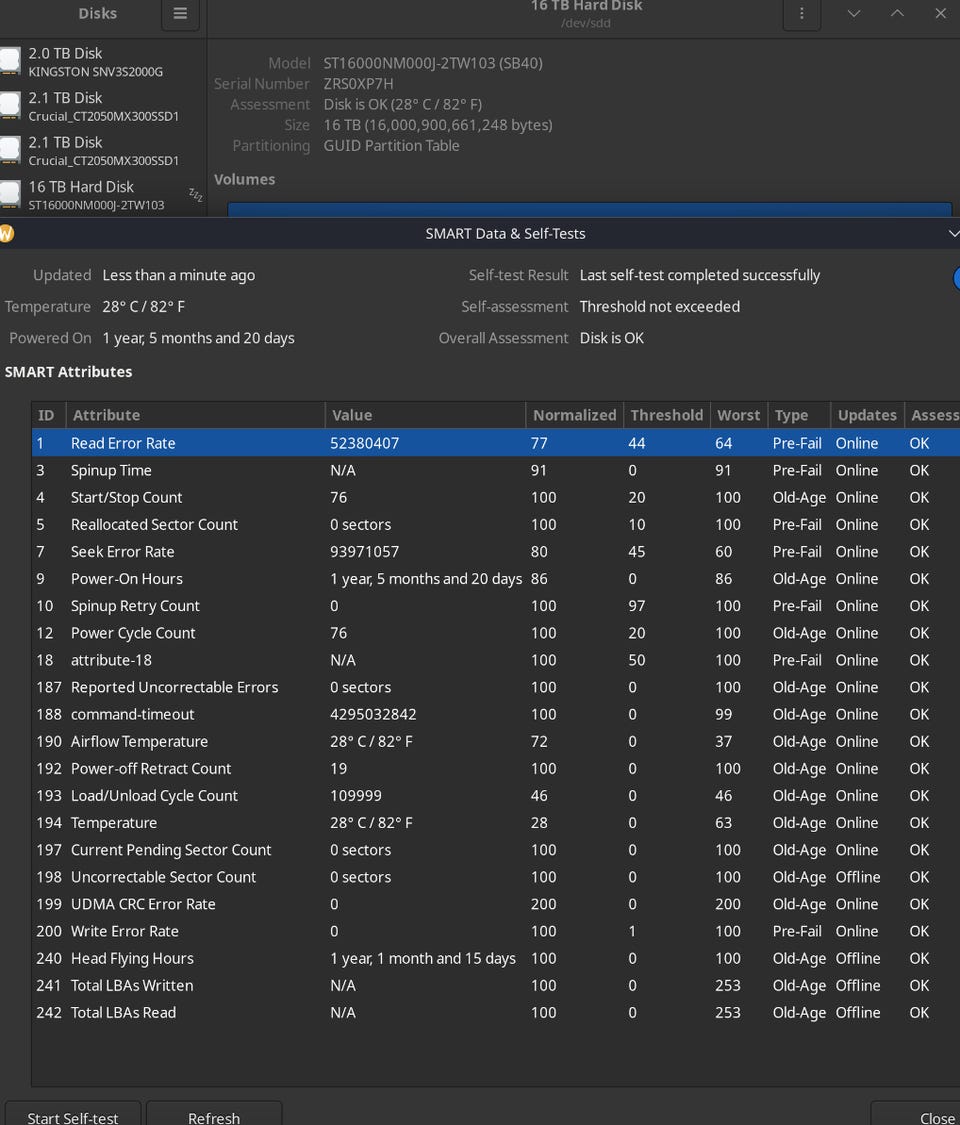
Task: Click the model ST16000NM000J-2TW103 (SB40) text
Action: (x=433, y=63)
